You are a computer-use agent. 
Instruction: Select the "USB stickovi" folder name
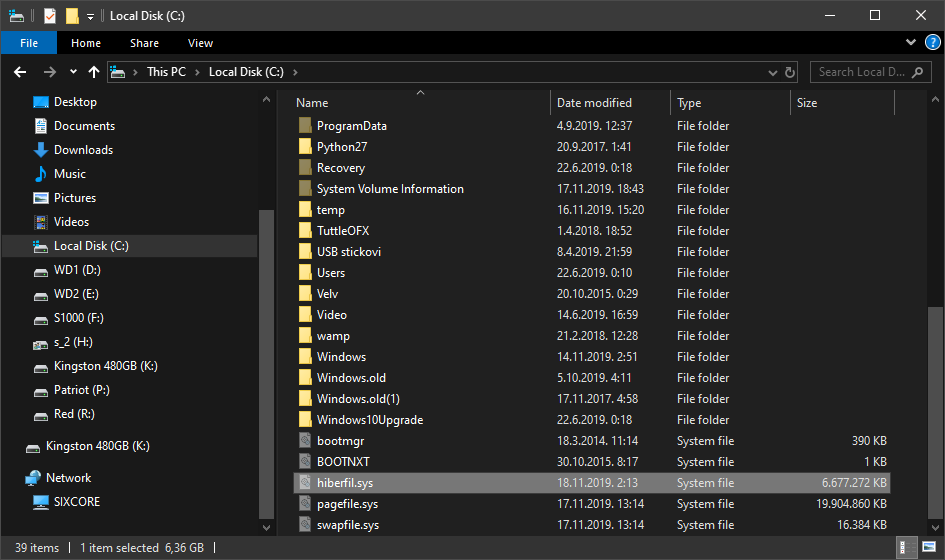(x=349, y=252)
